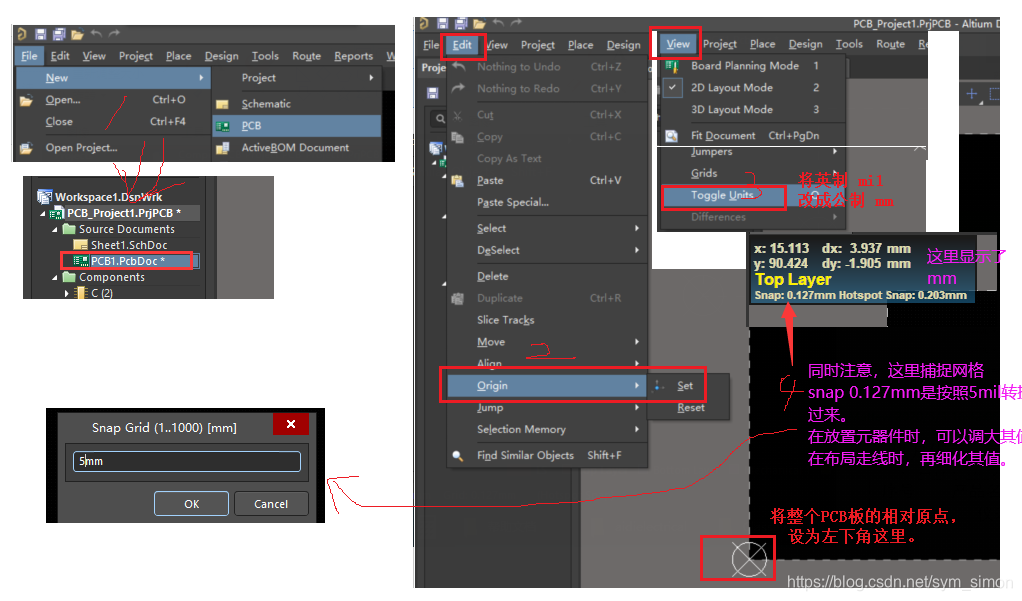Click the Fit Document icon in View menu

click(671, 136)
